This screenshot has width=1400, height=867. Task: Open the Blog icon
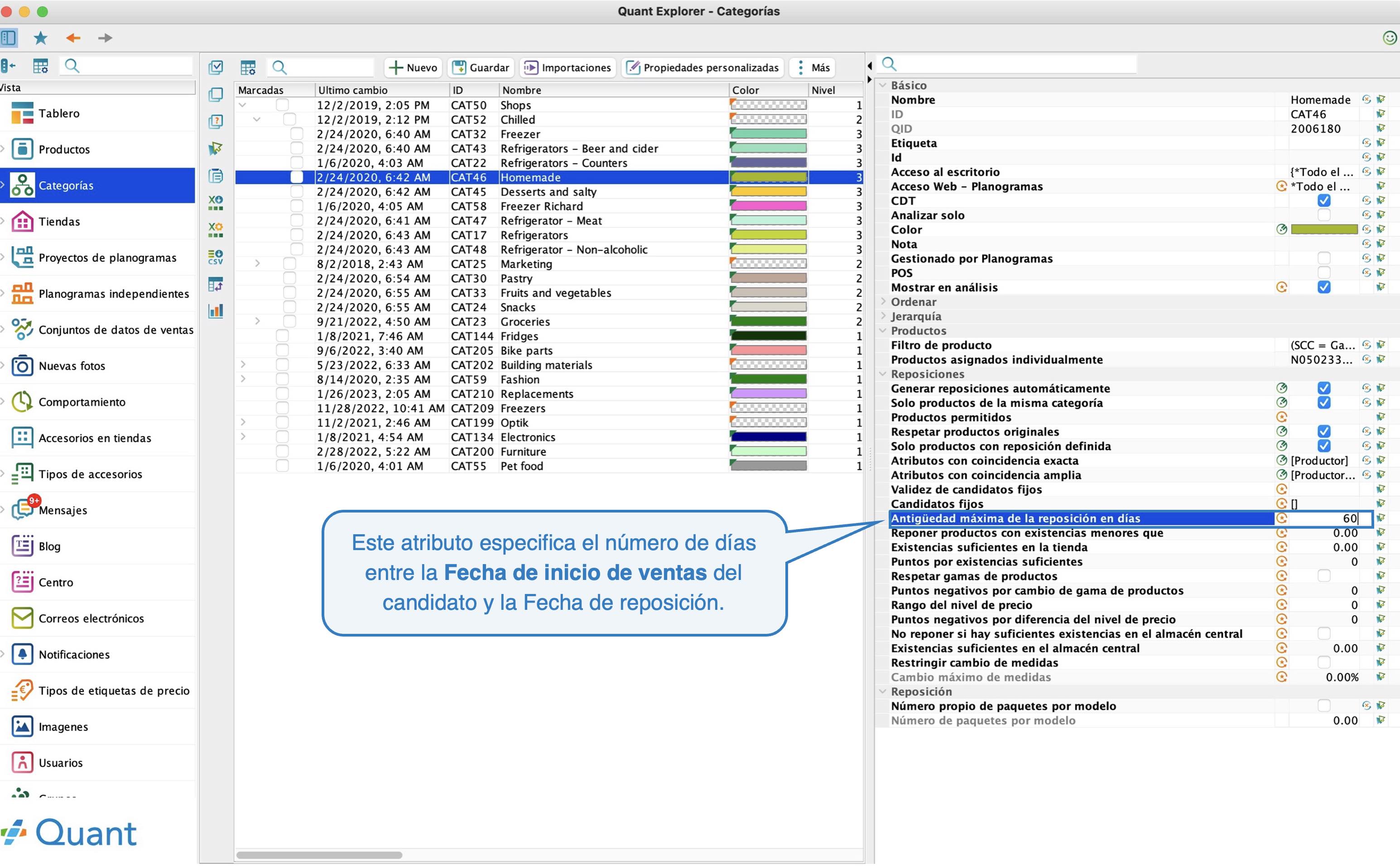[22, 546]
